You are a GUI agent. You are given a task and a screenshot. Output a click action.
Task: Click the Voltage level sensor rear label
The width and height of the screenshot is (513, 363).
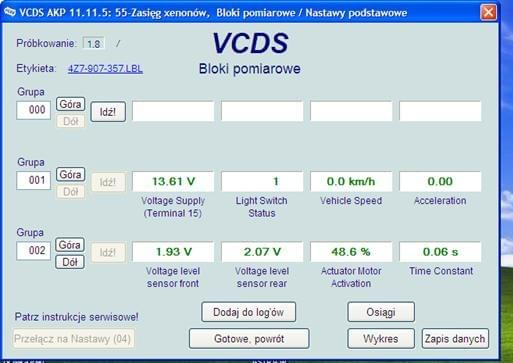click(x=262, y=277)
